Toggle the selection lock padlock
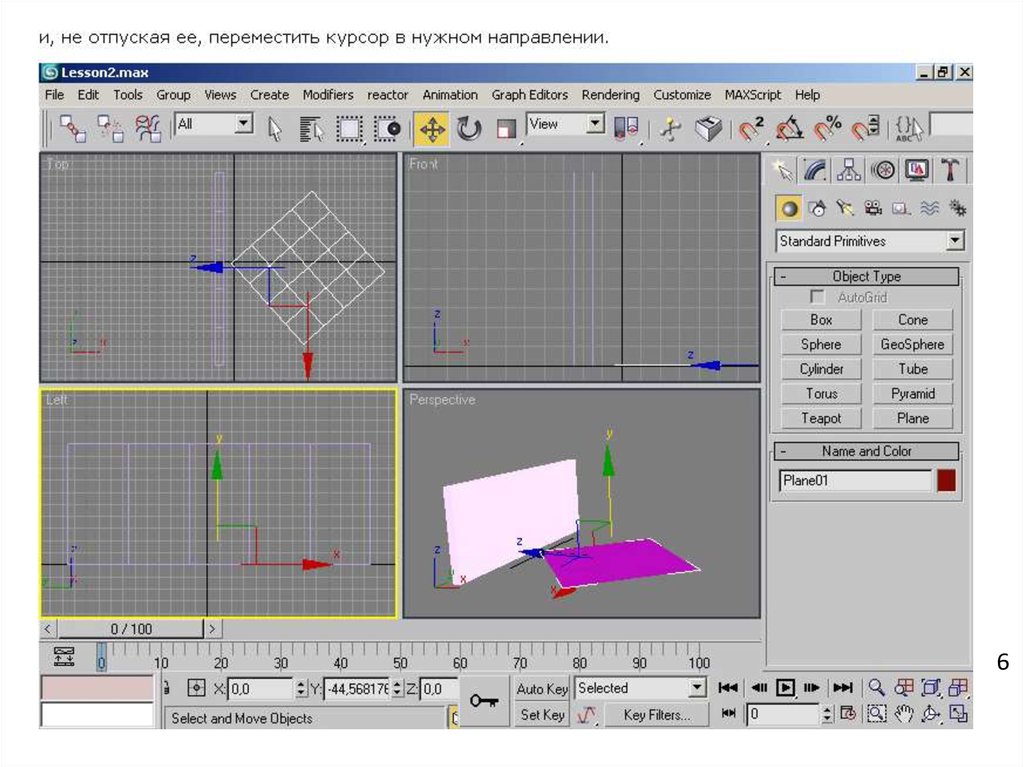Screen dimensions: 1024x767 166,688
